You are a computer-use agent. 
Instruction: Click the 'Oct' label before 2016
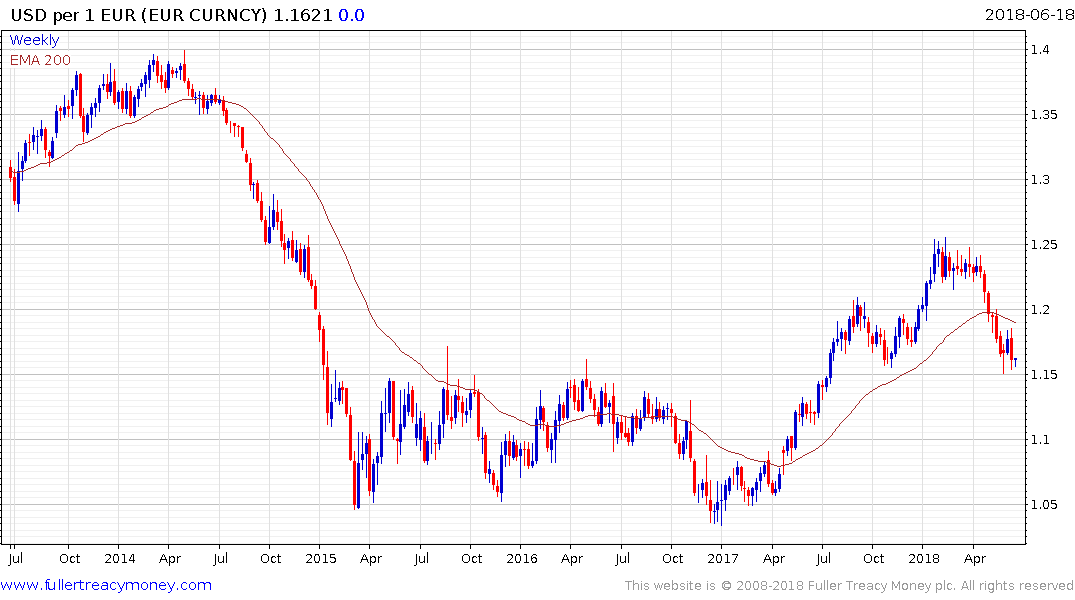471,559
